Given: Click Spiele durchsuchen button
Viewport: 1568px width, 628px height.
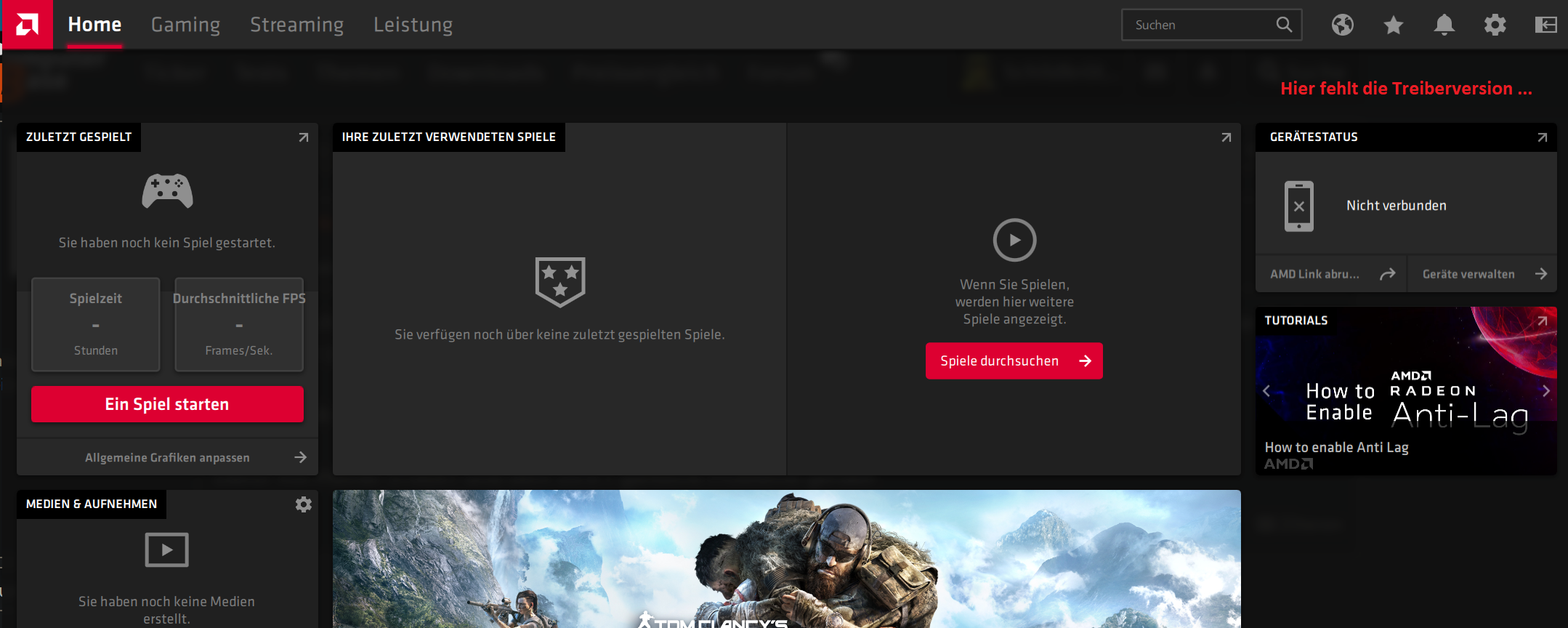Looking at the screenshot, I should pyautogui.click(x=1014, y=361).
